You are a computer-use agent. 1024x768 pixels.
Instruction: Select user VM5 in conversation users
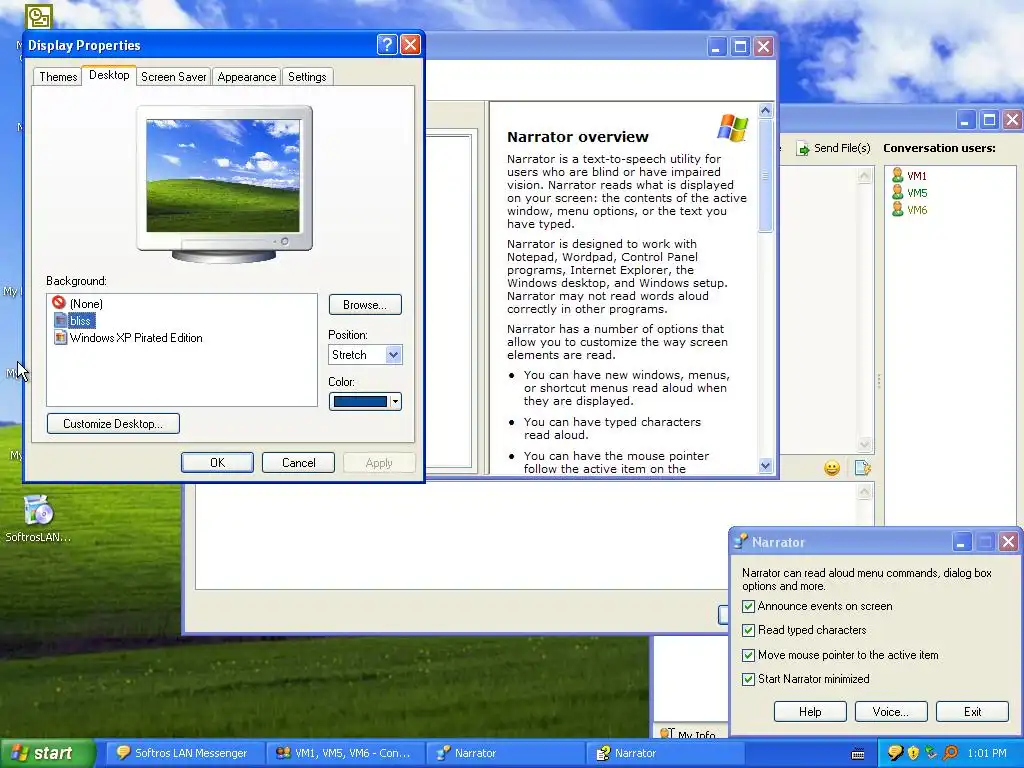pos(909,193)
